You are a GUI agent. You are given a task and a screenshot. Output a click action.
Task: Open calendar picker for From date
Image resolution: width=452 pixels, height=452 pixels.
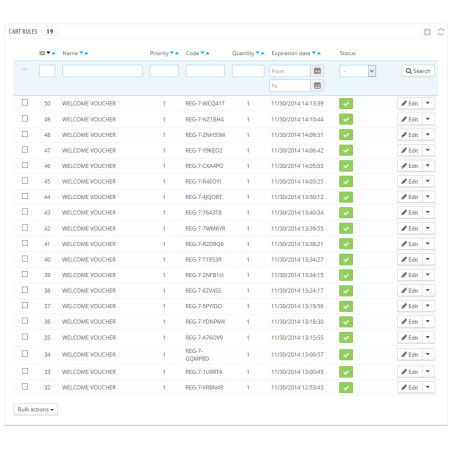click(x=317, y=71)
